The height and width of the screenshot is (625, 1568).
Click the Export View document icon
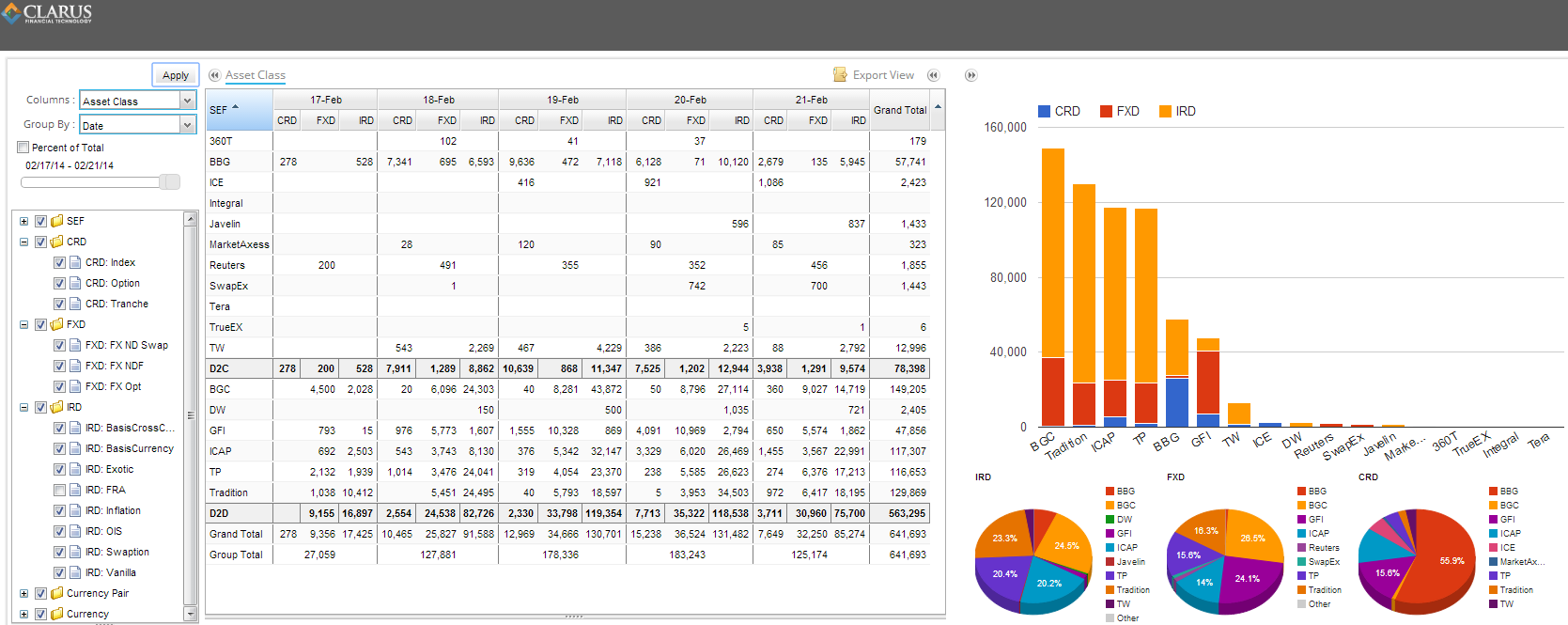[x=840, y=74]
